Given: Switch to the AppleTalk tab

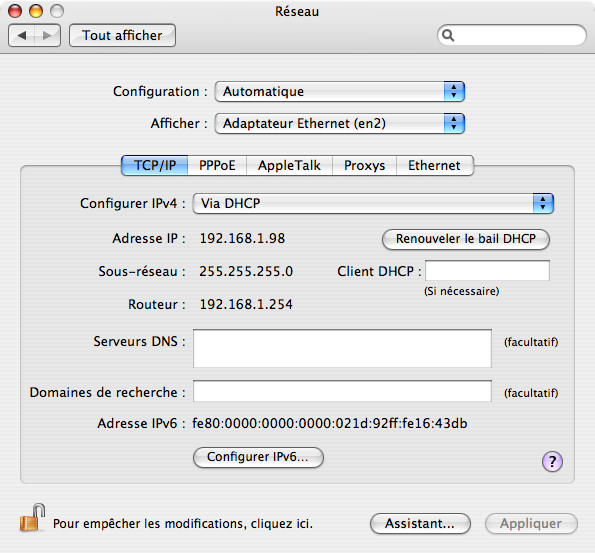Looking at the screenshot, I should point(290,165).
